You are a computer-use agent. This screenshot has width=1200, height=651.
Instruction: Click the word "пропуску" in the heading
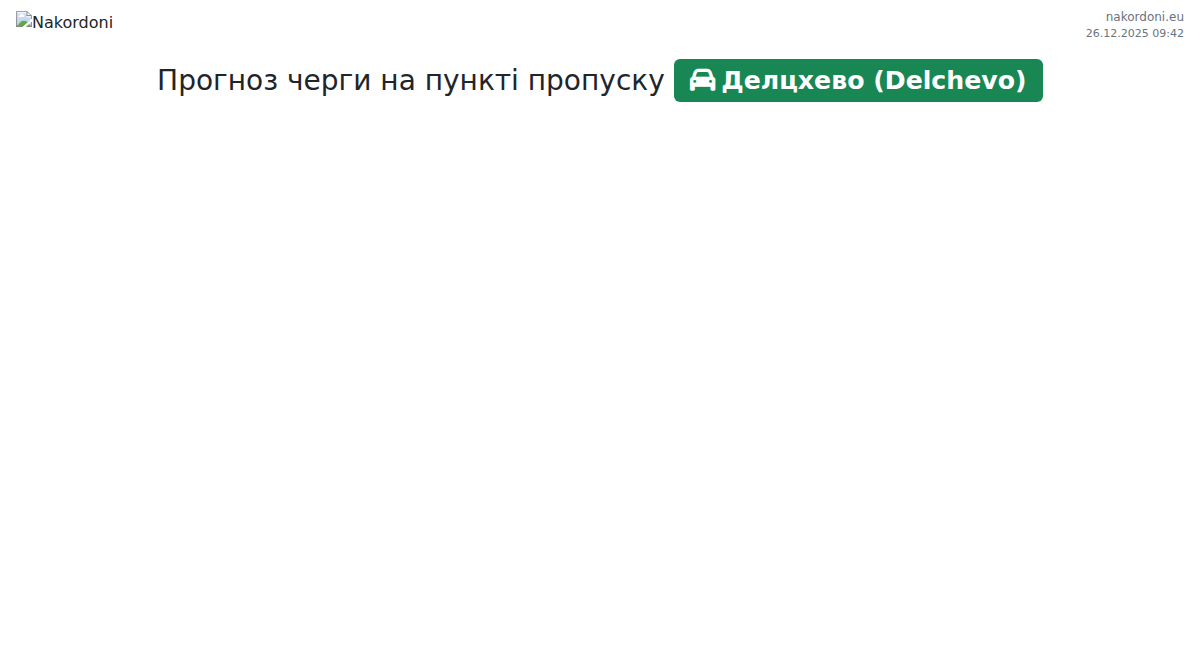596,81
